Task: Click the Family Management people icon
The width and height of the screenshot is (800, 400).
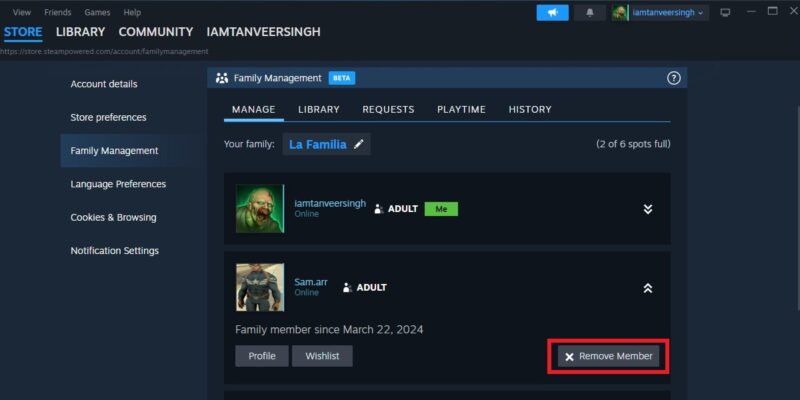Action: (x=222, y=78)
